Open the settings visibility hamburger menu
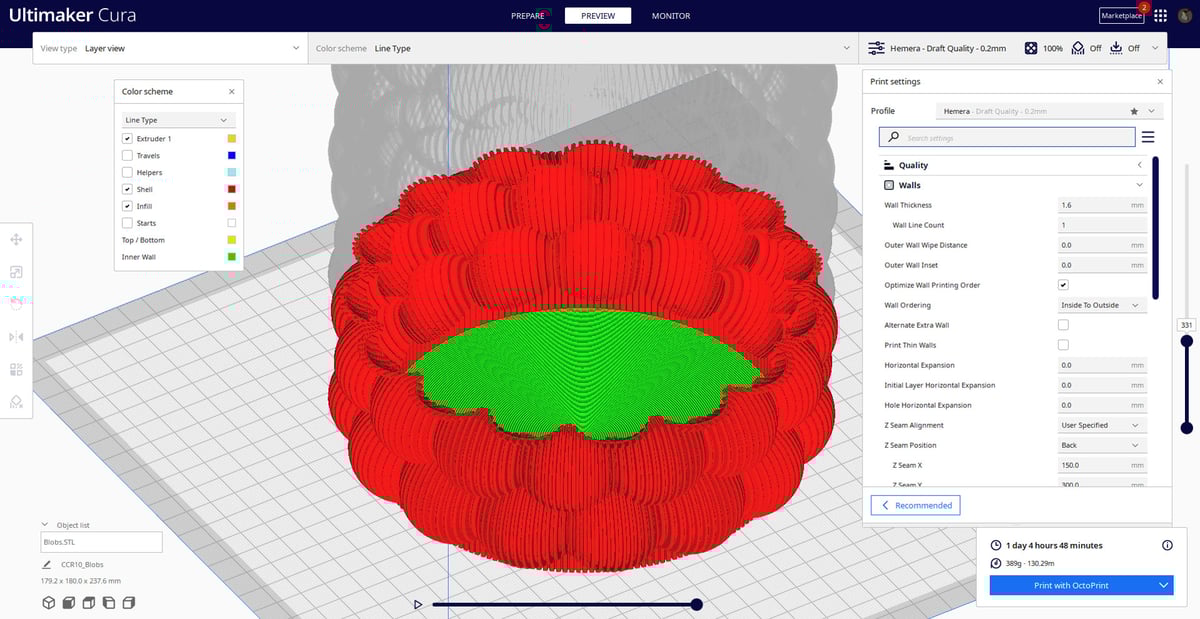Image resolution: width=1200 pixels, height=619 pixels. coord(1148,137)
